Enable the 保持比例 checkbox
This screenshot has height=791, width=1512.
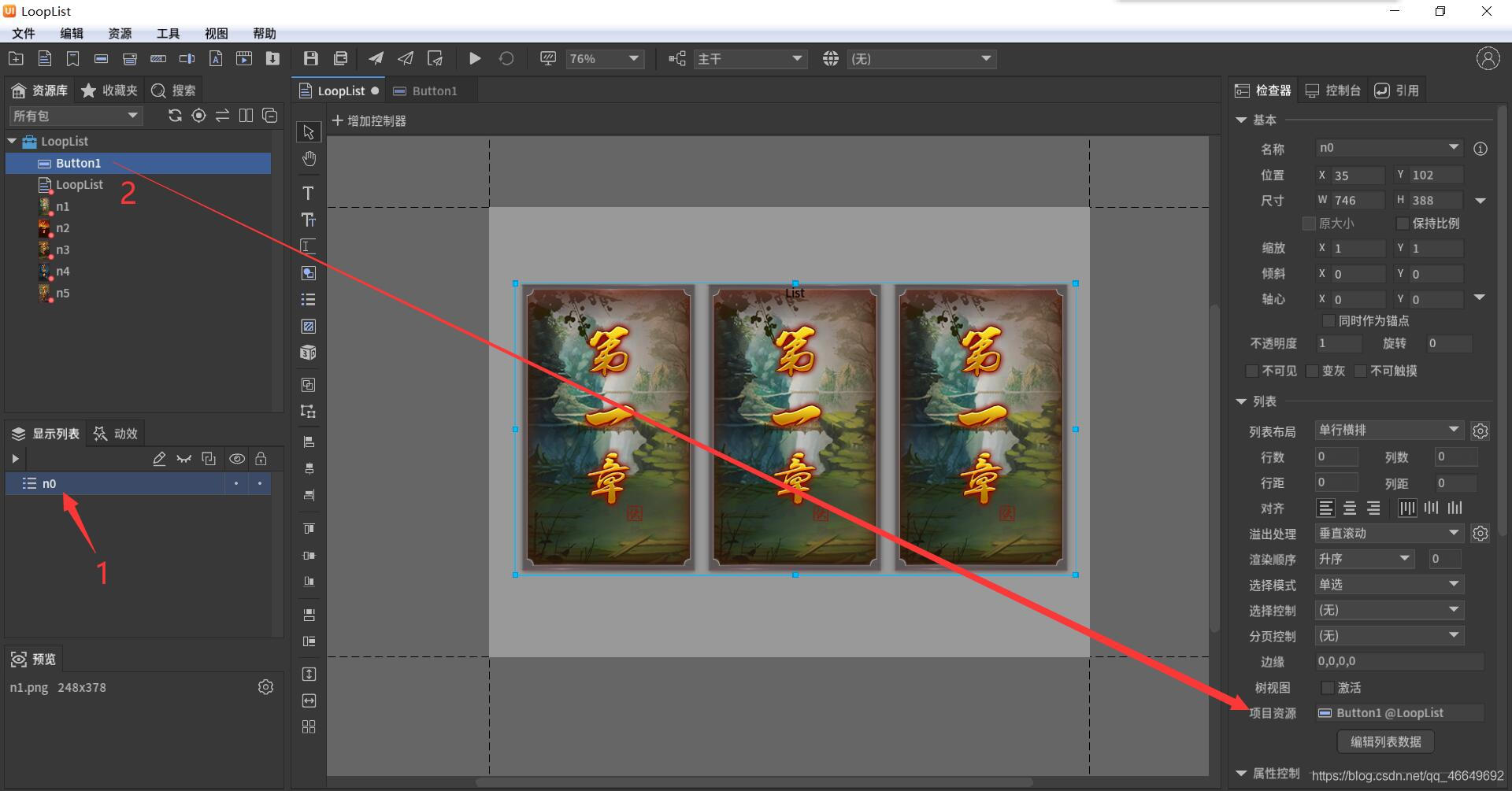1402,224
